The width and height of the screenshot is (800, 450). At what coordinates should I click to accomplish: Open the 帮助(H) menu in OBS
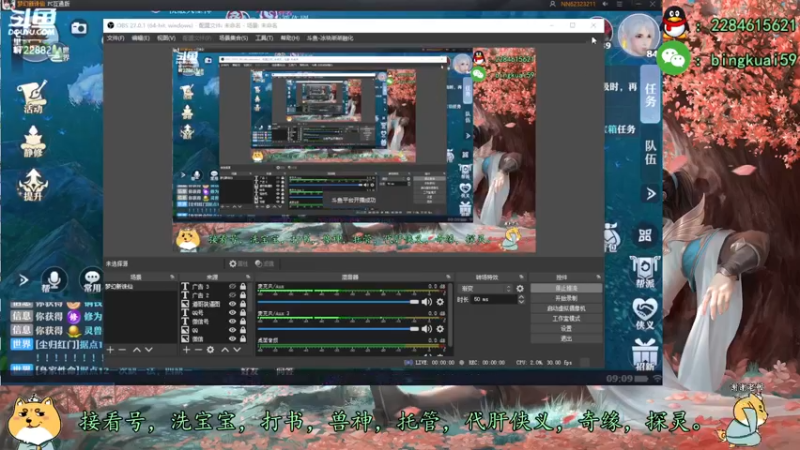290,38
